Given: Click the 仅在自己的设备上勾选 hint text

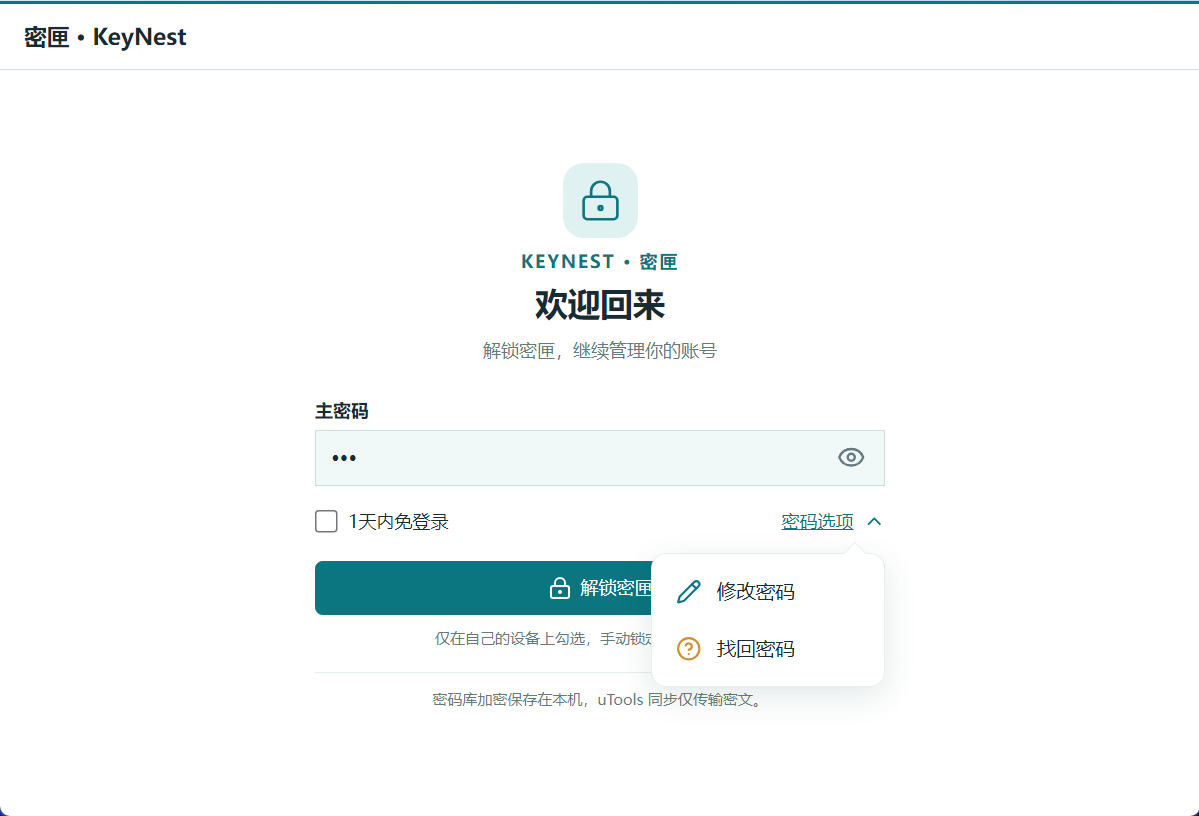Looking at the screenshot, I should (x=543, y=639).
